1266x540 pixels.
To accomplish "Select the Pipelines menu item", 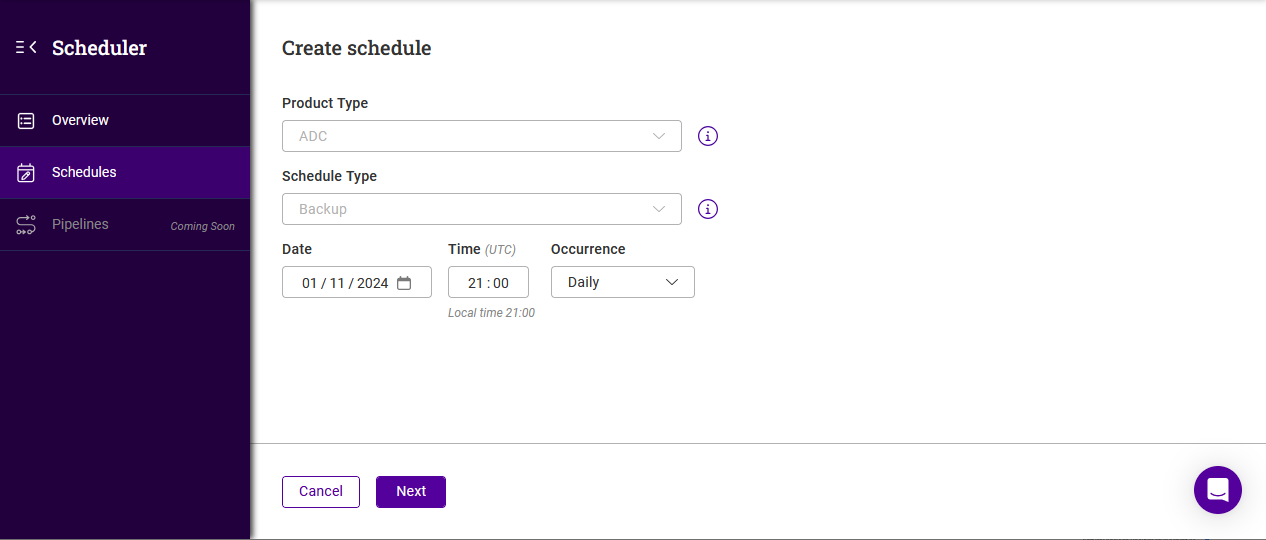I will [x=125, y=225].
